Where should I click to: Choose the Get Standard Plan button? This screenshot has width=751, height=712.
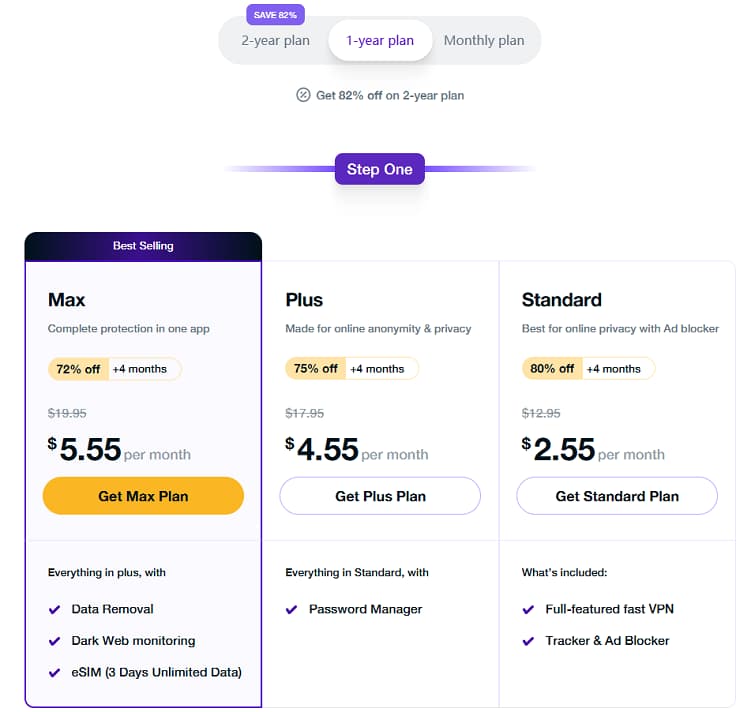(x=617, y=496)
